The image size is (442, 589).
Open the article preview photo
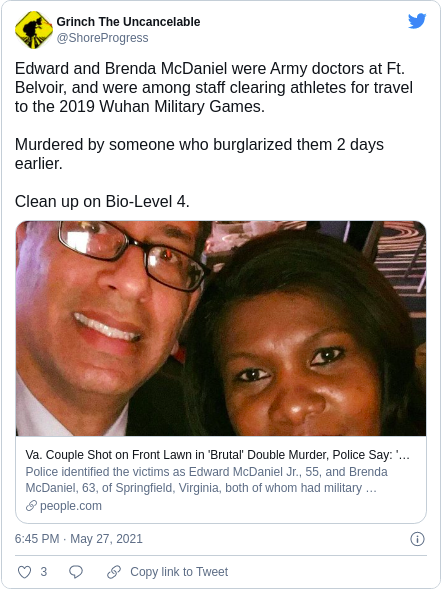tap(221, 328)
